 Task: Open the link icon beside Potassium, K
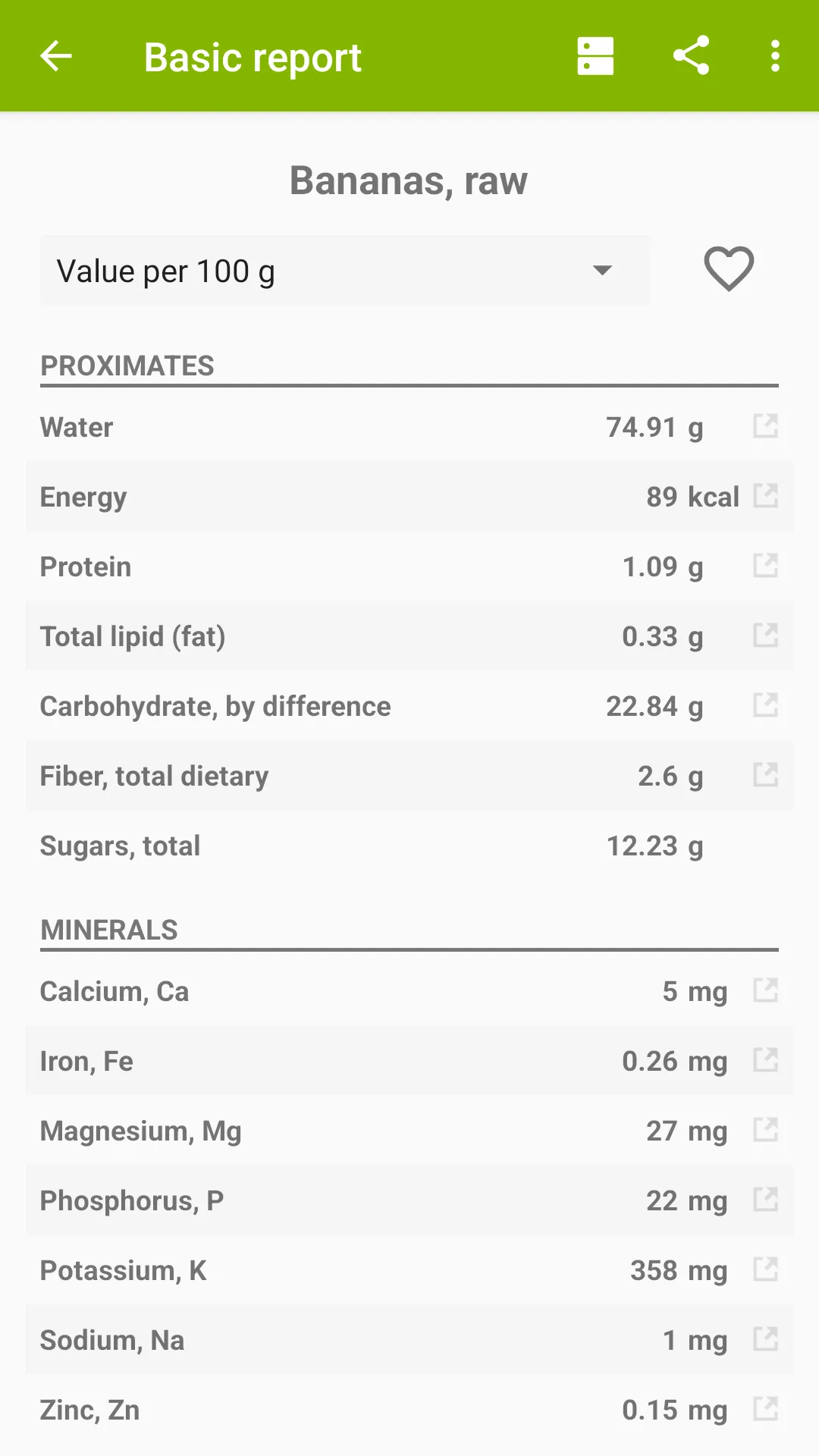tap(765, 1269)
